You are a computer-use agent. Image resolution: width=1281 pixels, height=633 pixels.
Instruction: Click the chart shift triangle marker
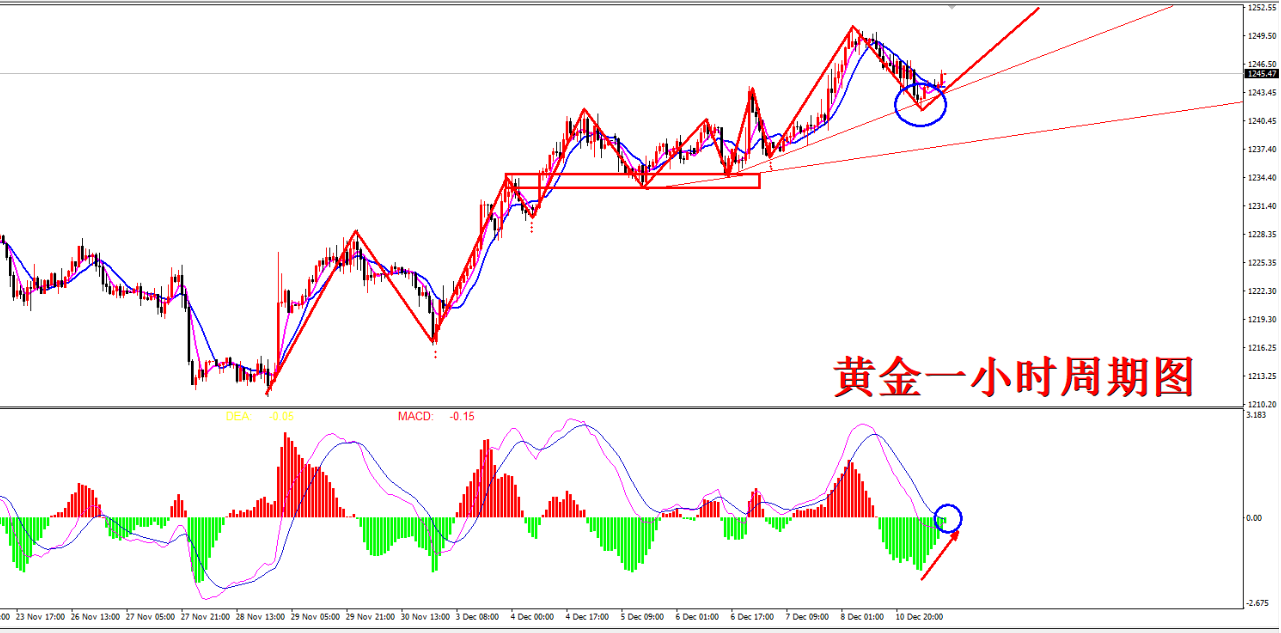pyautogui.click(x=951, y=7)
